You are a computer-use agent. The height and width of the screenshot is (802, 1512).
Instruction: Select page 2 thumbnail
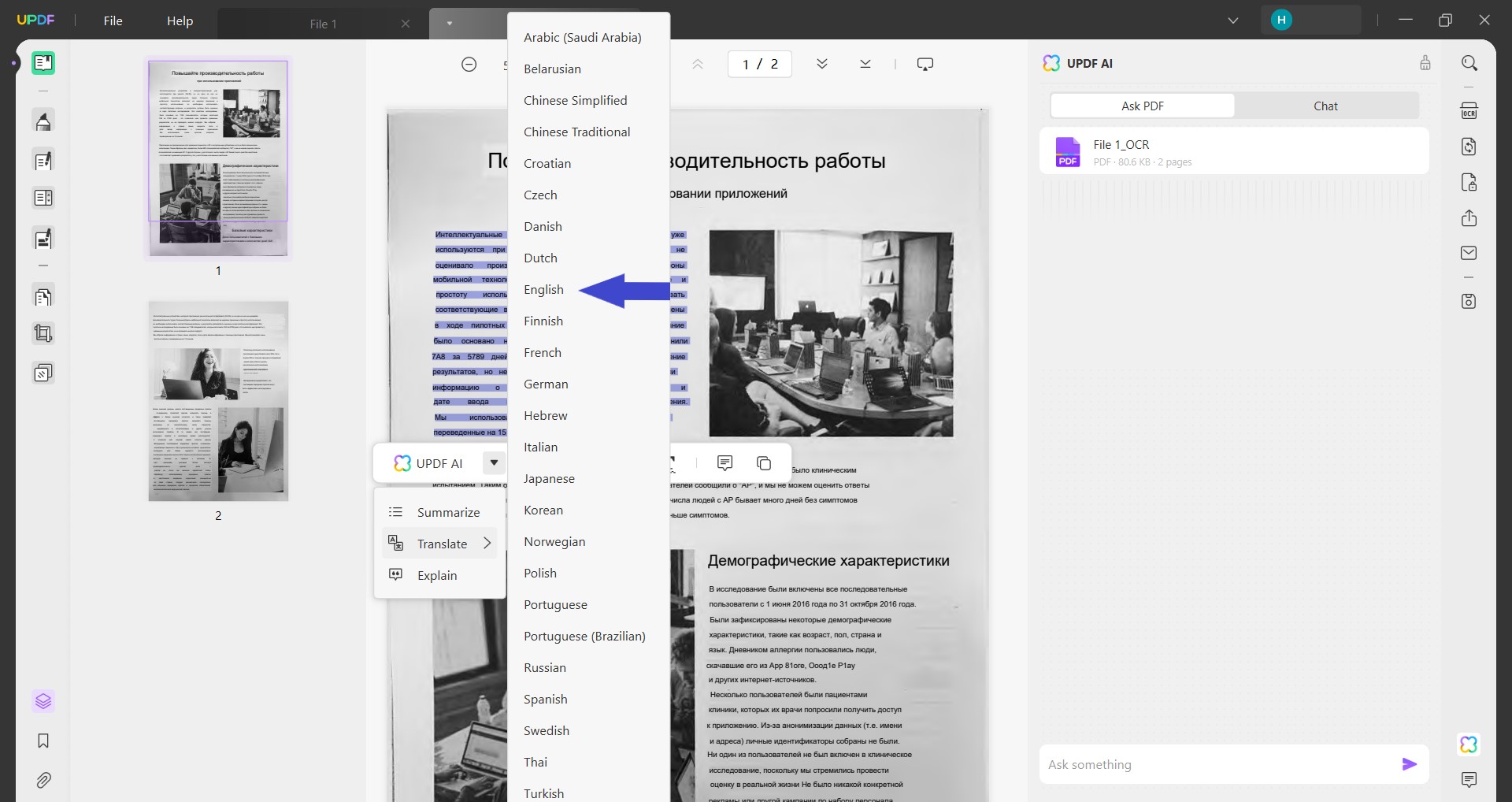pyautogui.click(x=217, y=401)
